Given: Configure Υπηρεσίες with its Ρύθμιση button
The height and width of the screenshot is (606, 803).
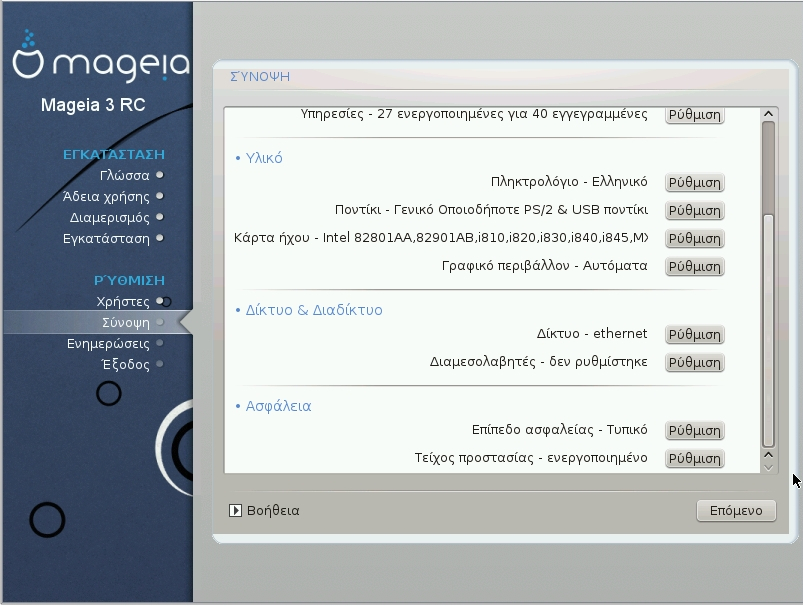Looking at the screenshot, I should click(694, 115).
